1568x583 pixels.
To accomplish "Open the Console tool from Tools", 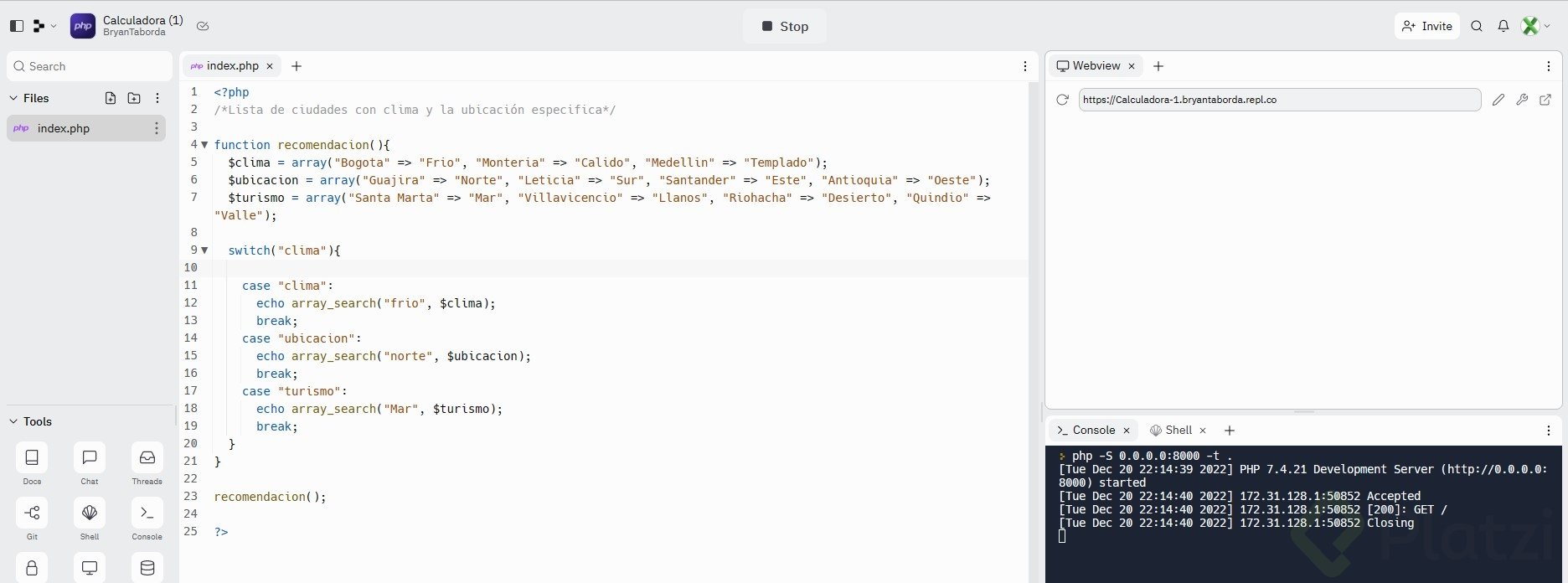I will point(147,513).
